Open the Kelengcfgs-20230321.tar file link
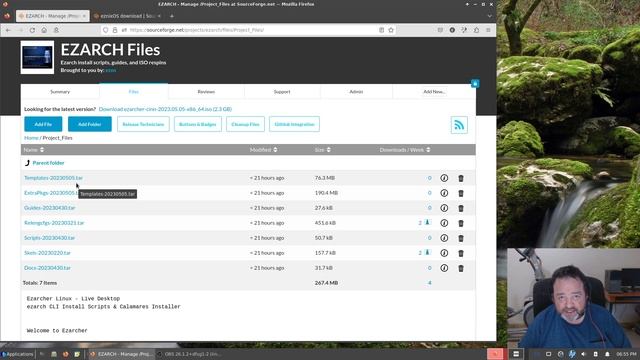The width and height of the screenshot is (640, 360). [x=54, y=223]
